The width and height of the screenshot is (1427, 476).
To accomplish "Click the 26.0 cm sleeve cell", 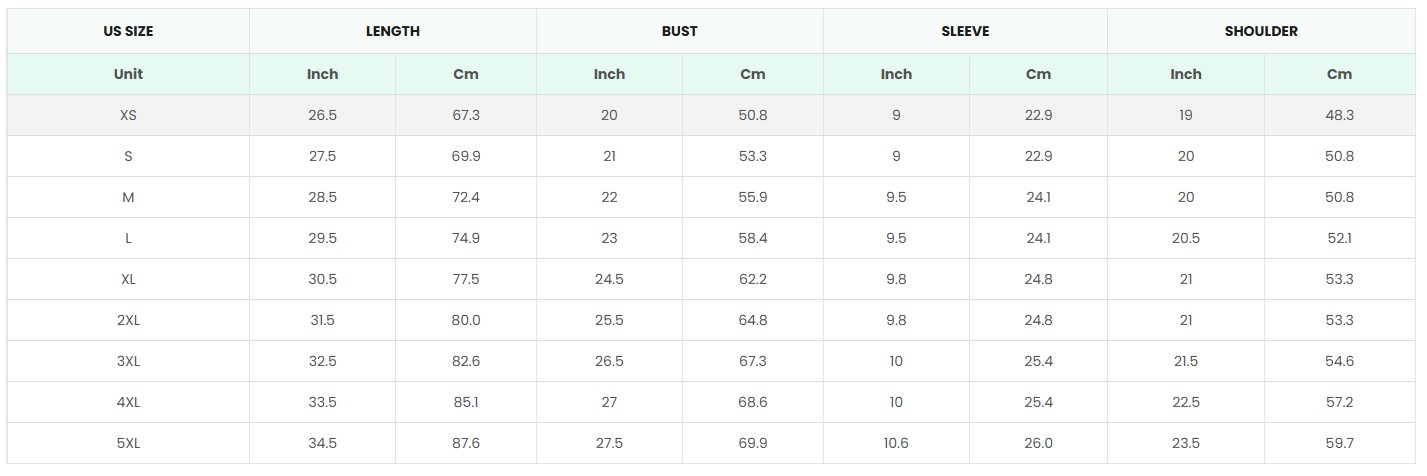I will click(x=1038, y=443).
